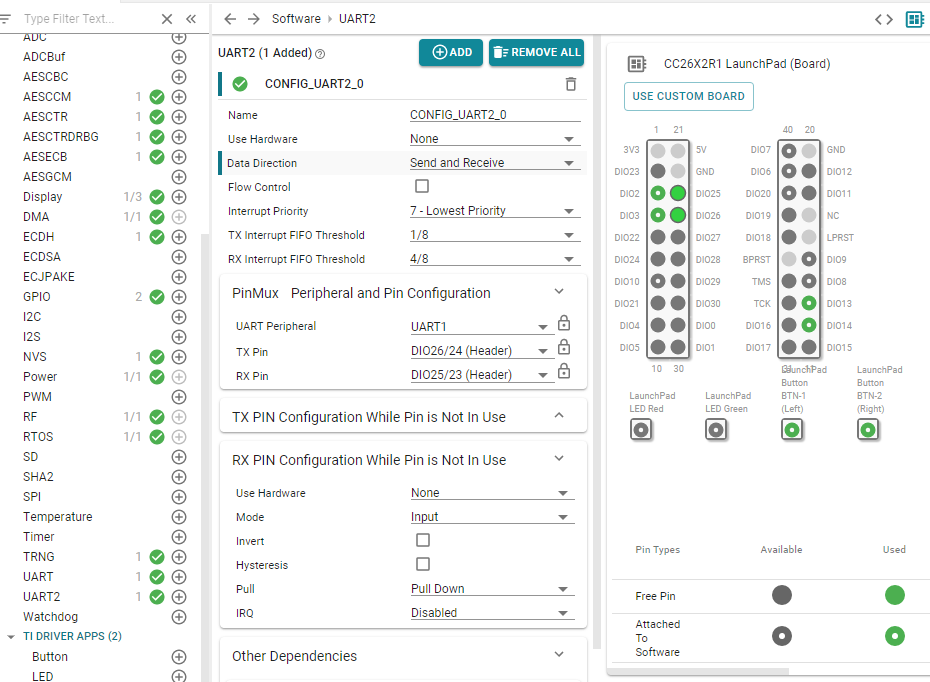This screenshot has height=682, width=930.
Task: Add a PWM instance with plus icon
Action: point(179,397)
